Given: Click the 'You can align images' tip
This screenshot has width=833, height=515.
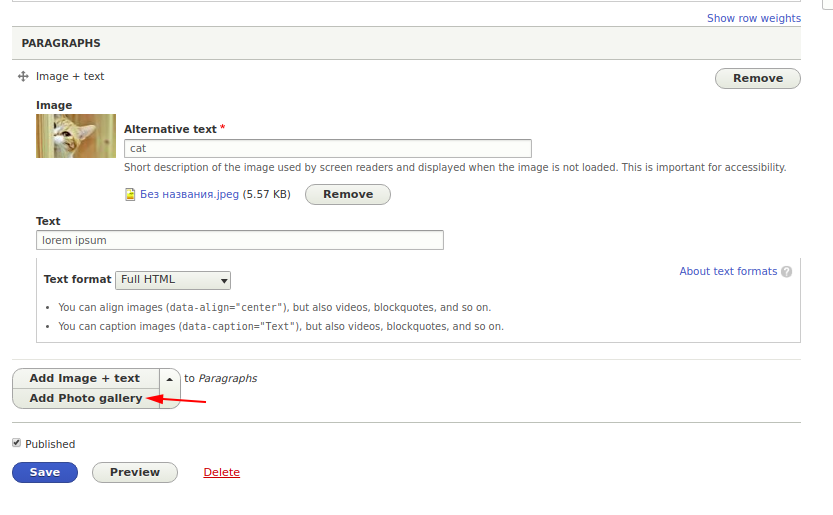Looking at the screenshot, I should pyautogui.click(x=275, y=307).
